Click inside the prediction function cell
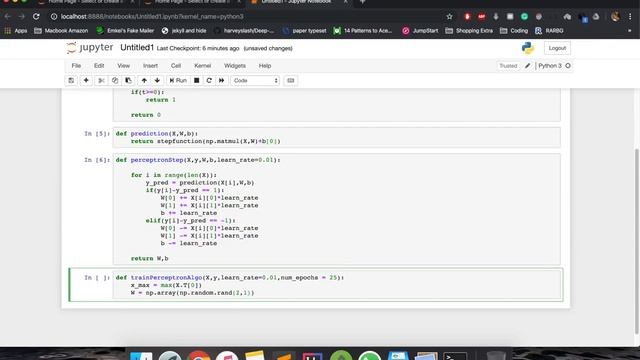 [x=337, y=137]
